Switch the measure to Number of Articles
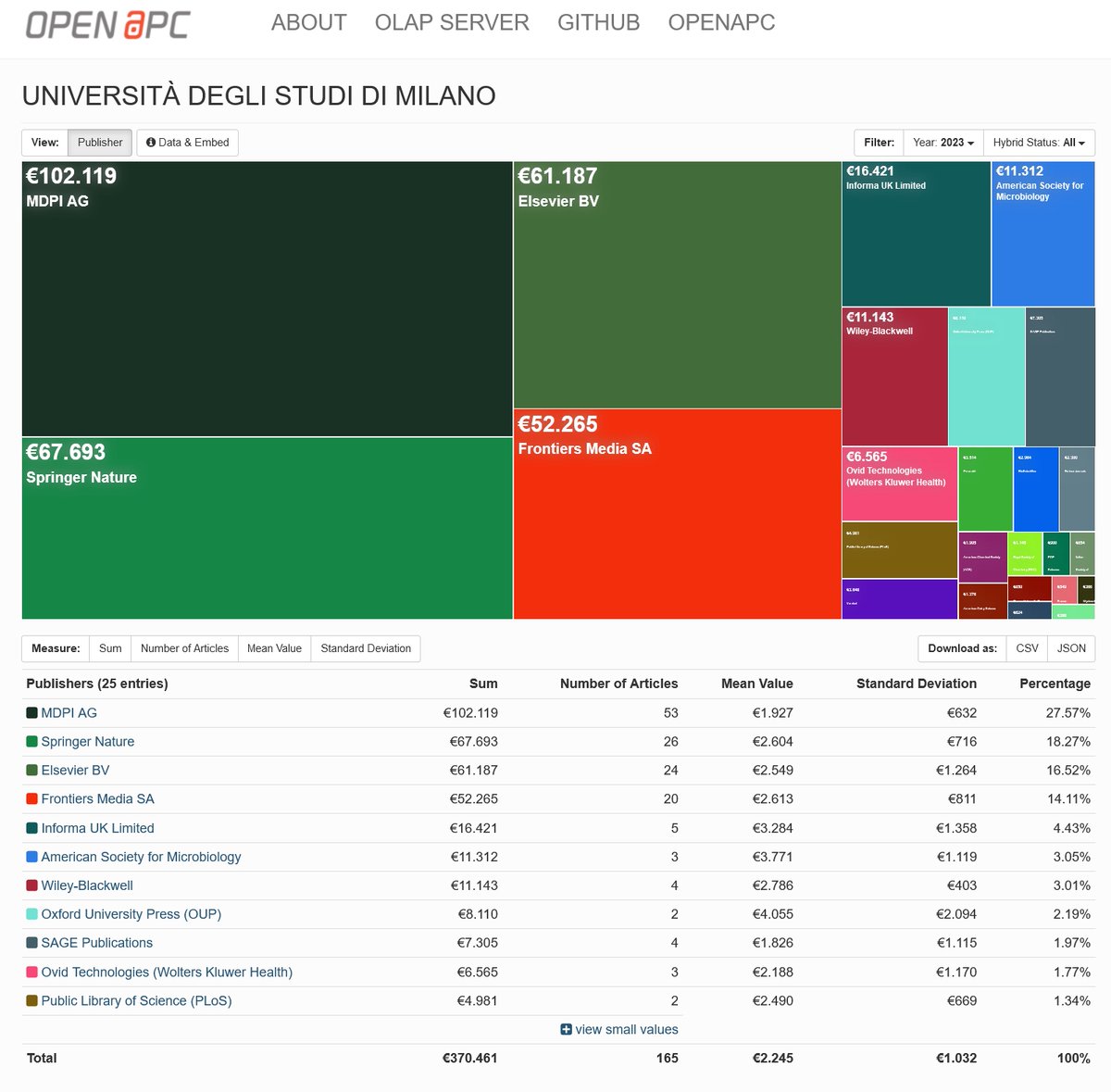Screen dimensions: 1111x1092 (184, 648)
